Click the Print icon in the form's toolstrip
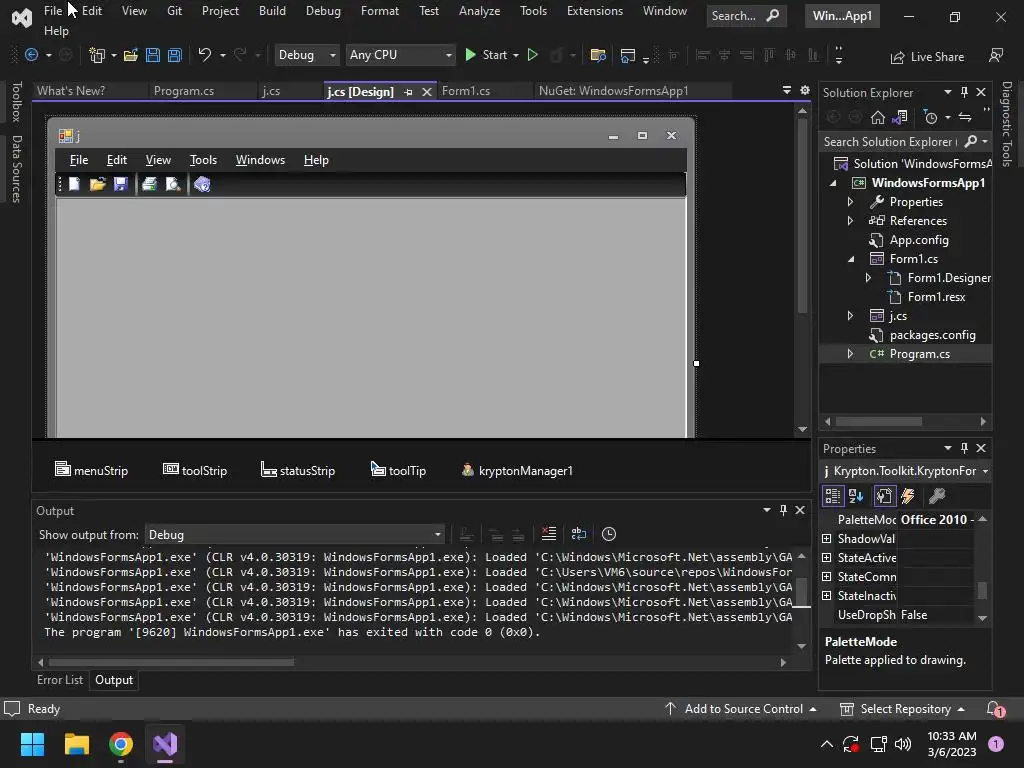The image size is (1024, 768). point(150,185)
